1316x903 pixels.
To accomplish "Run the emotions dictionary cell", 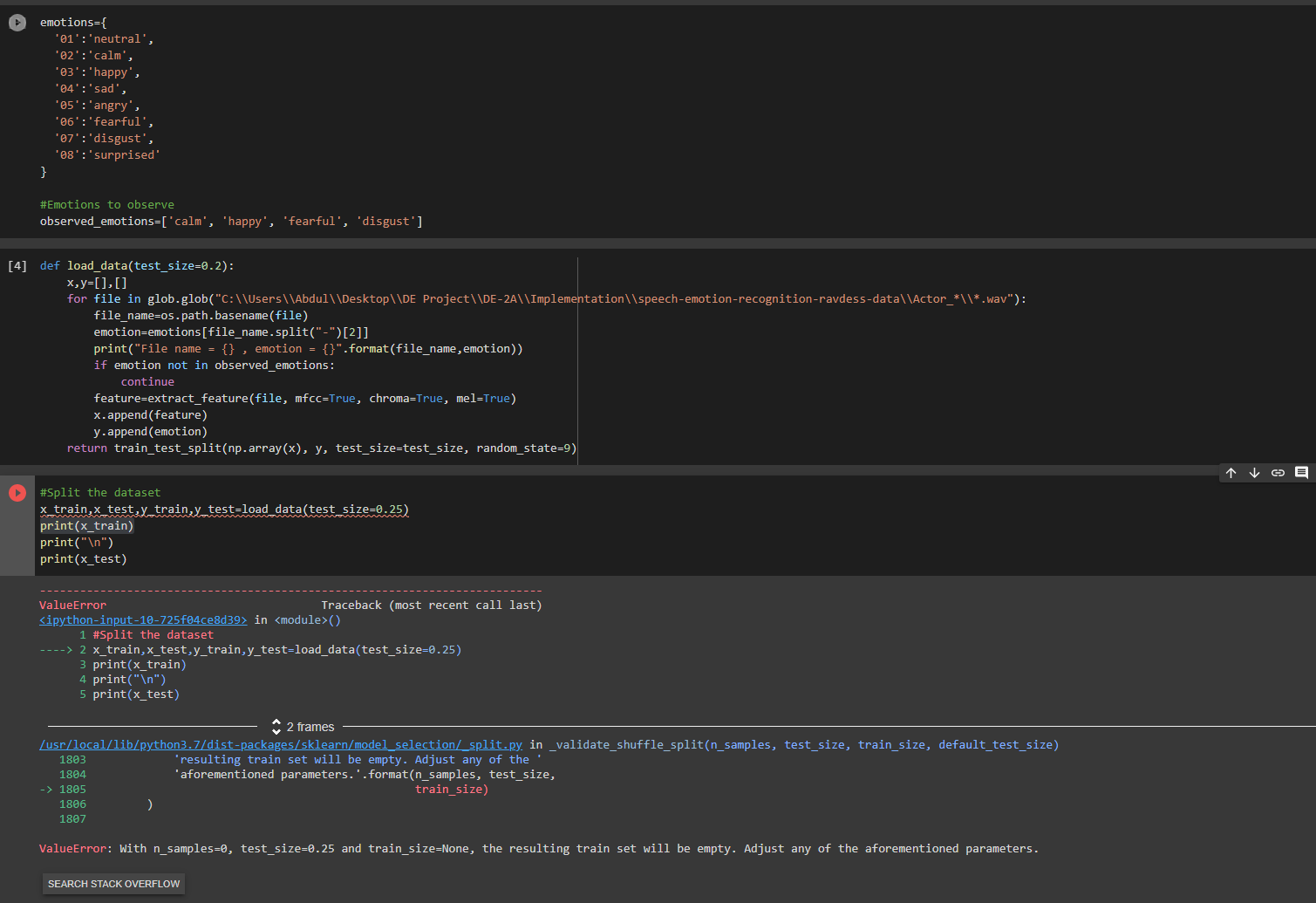I will [17, 22].
